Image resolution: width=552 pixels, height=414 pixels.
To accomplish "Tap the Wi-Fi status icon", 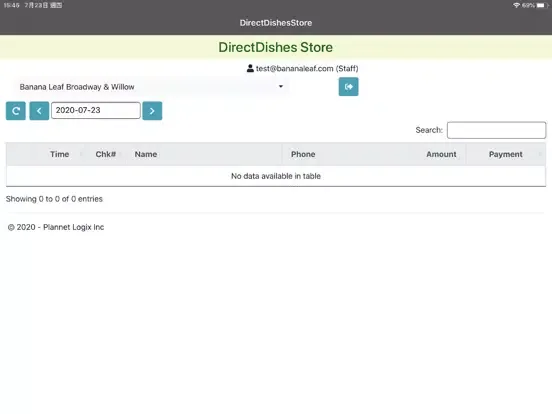I will [x=516, y=5].
